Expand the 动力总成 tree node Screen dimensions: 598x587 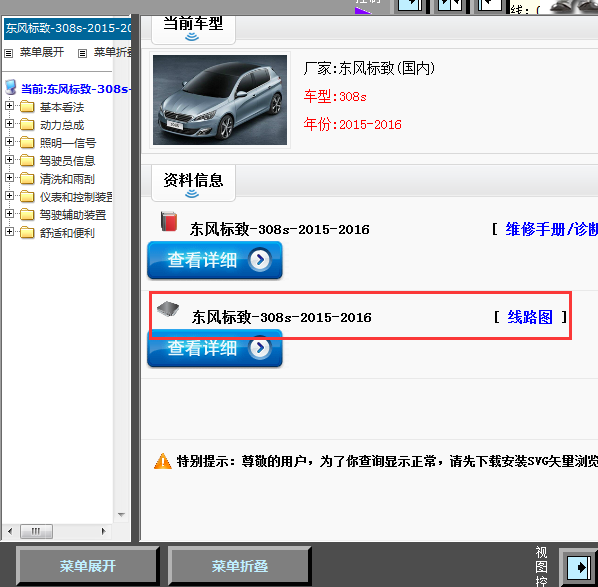click(10, 124)
